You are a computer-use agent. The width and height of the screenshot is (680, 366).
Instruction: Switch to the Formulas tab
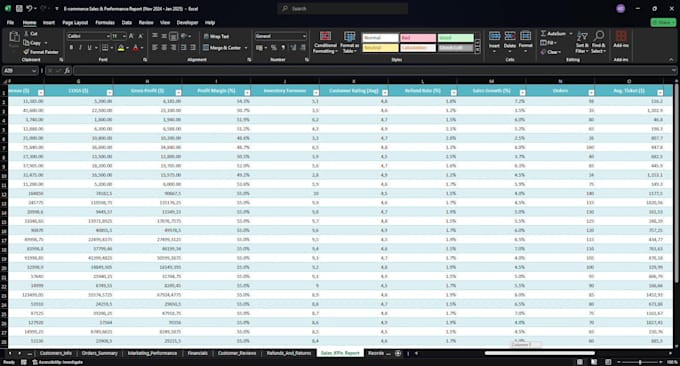coord(105,23)
